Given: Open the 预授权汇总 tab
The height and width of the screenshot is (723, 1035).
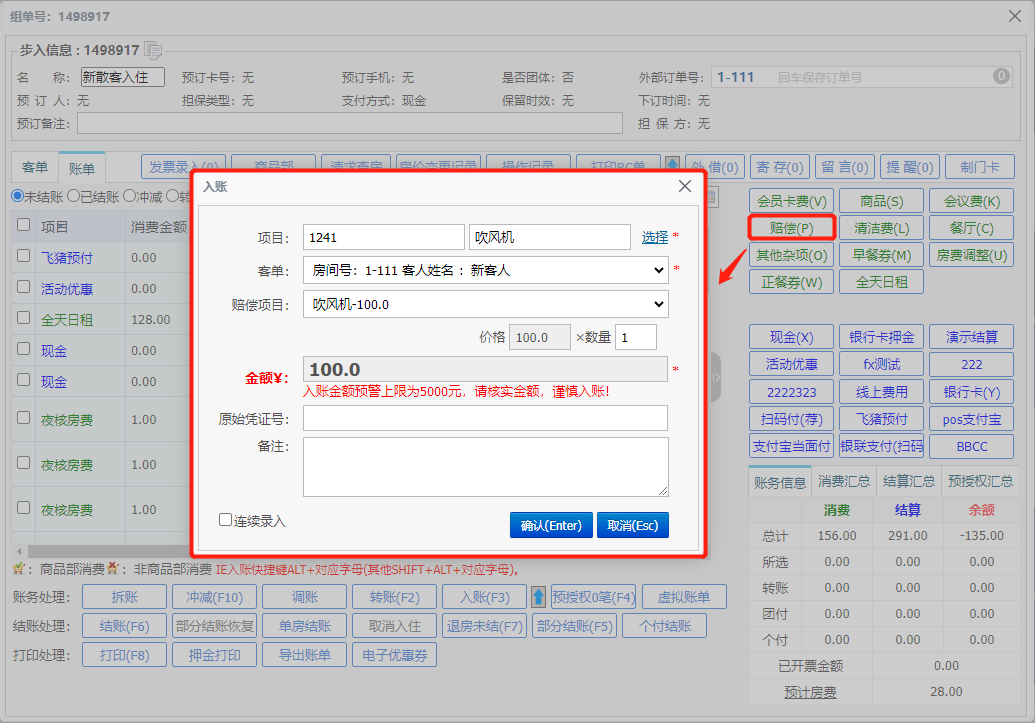Looking at the screenshot, I should pos(980,481).
